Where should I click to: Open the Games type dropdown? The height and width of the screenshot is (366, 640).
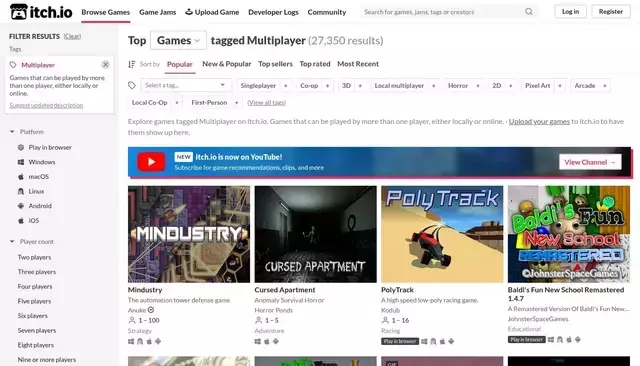[178, 40]
